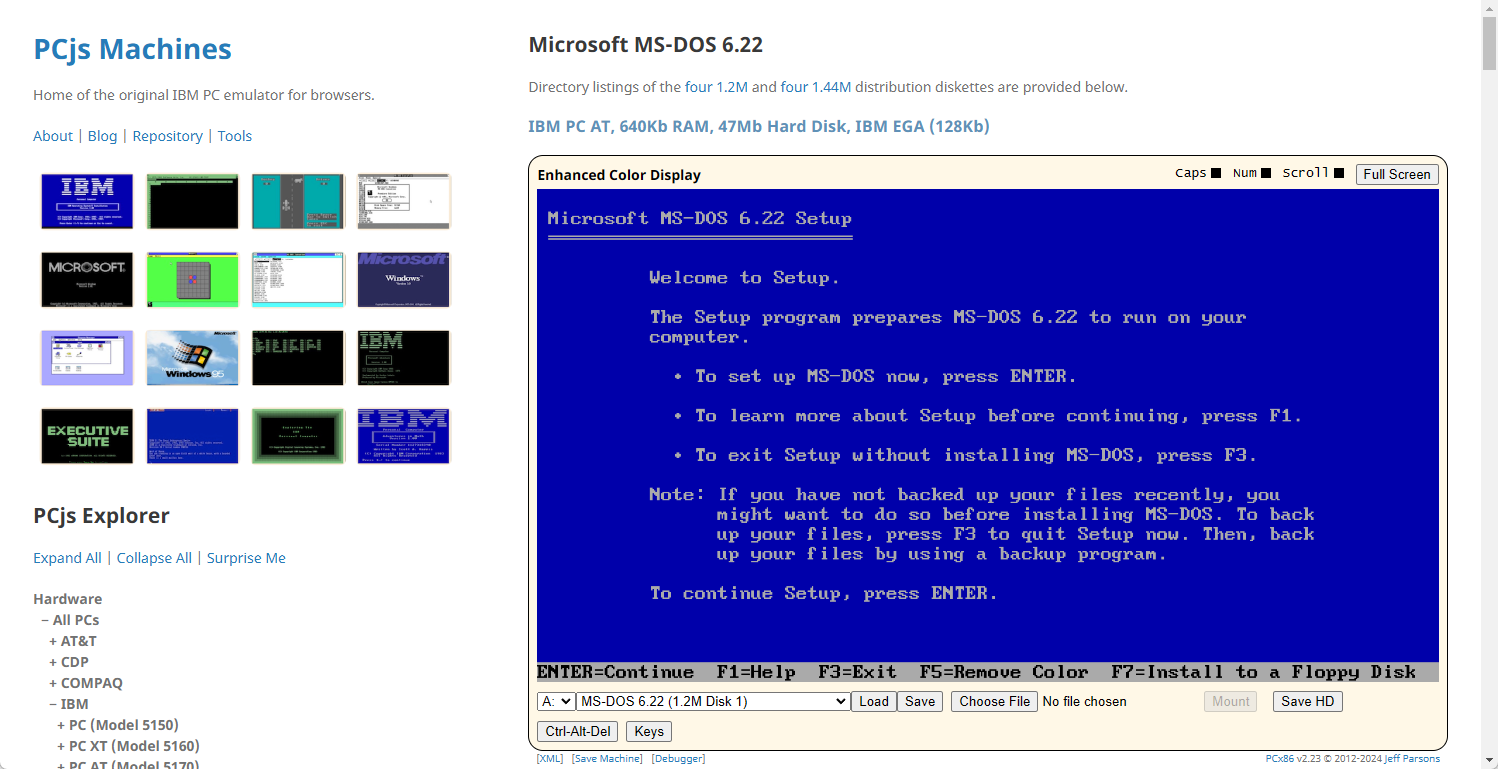The width and height of the screenshot is (1498, 769).
Task: Open the PCx86 v2.23 link
Action: click(1293, 759)
